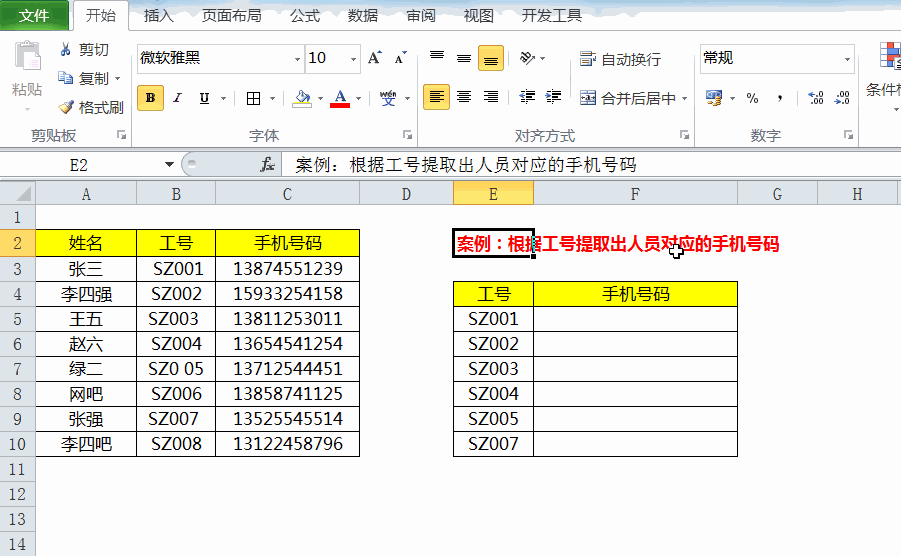The height and width of the screenshot is (556, 901).
Task: Click cell containing 李四强
Action: [86, 294]
